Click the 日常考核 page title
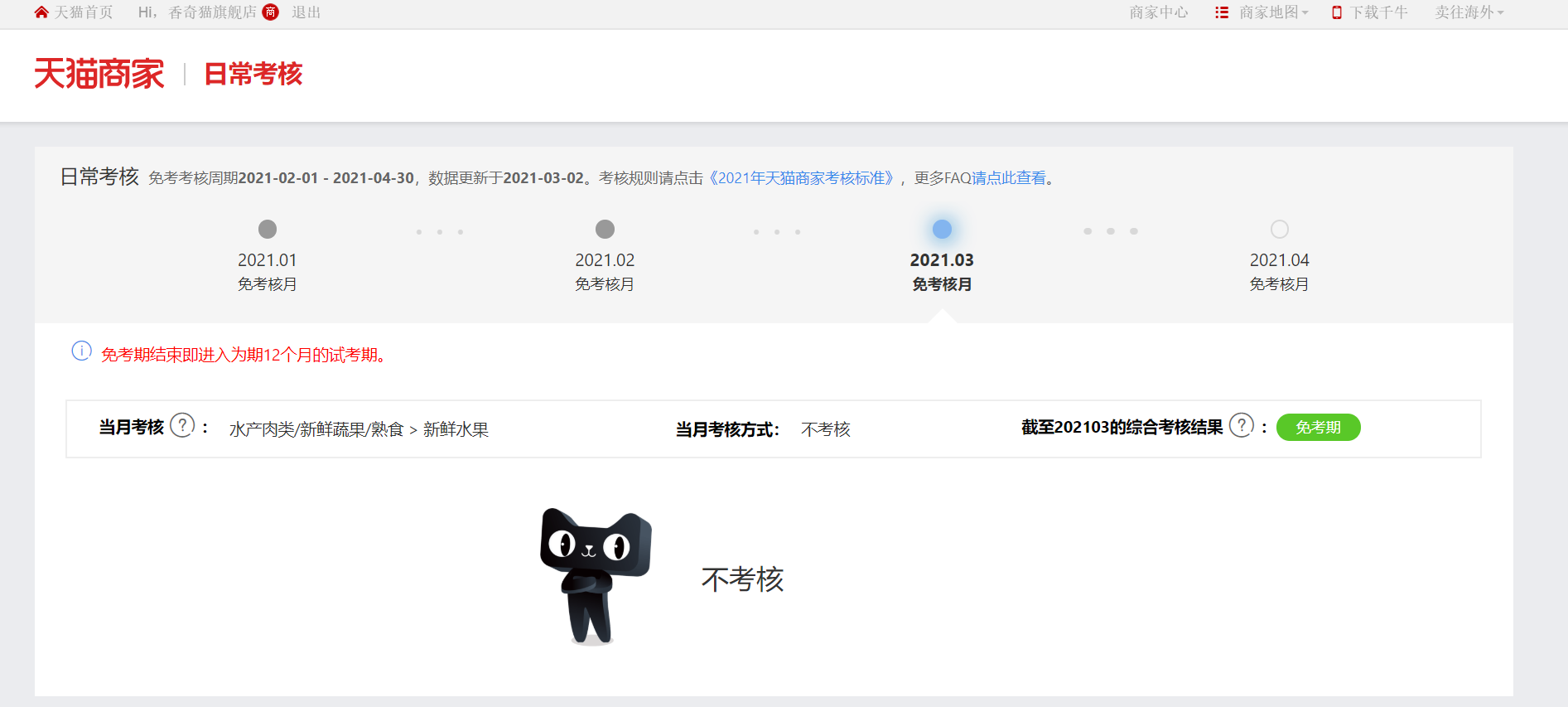The height and width of the screenshot is (707, 1568). [253, 74]
